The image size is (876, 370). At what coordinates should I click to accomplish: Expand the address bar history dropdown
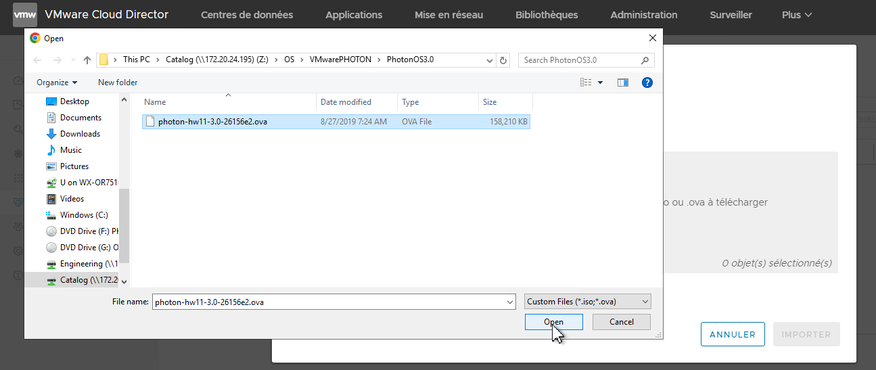point(489,60)
